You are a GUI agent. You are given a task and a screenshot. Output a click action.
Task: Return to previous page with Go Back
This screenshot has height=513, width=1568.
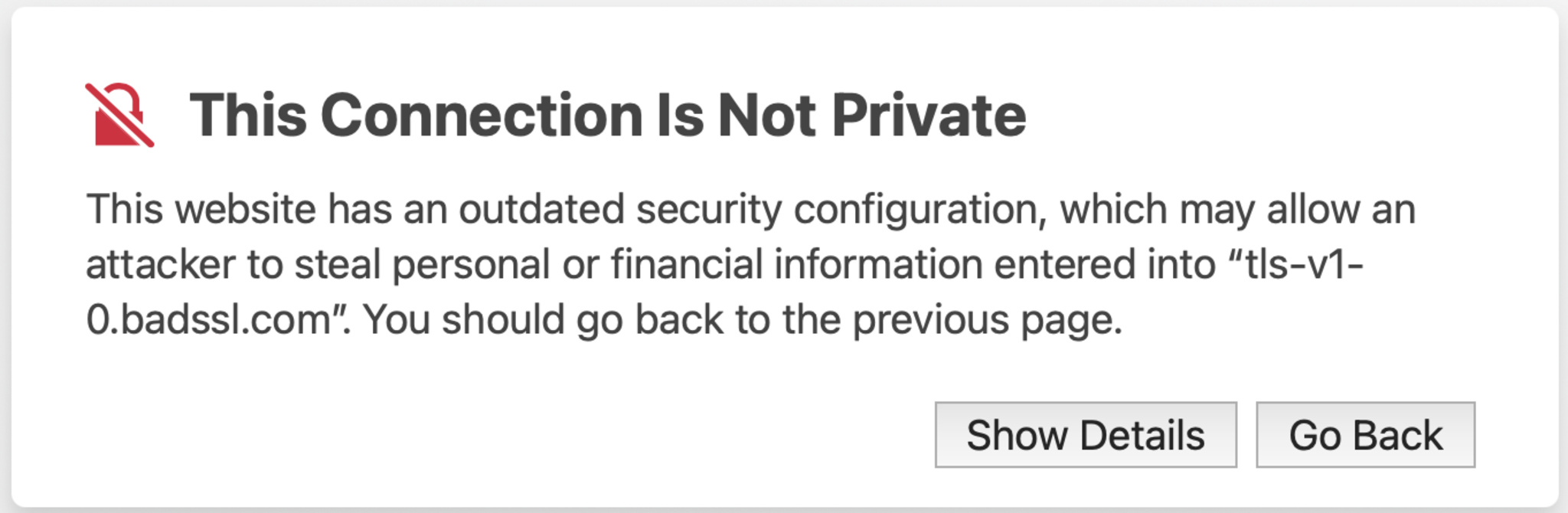pyautogui.click(x=1365, y=435)
